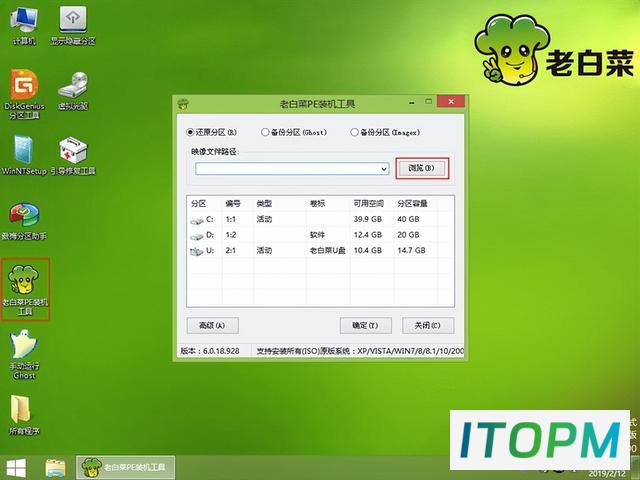Launch DiskGenius 分区工具 icon

[24, 95]
